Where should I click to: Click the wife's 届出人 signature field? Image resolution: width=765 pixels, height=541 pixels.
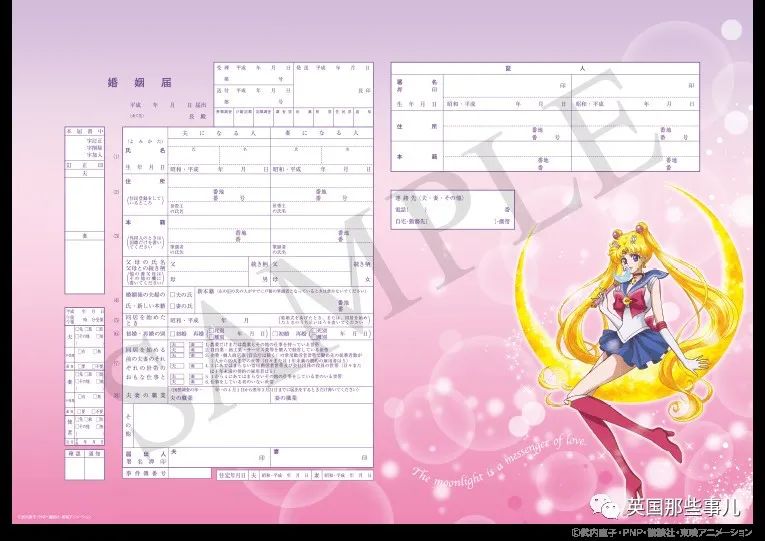[x=322, y=458]
